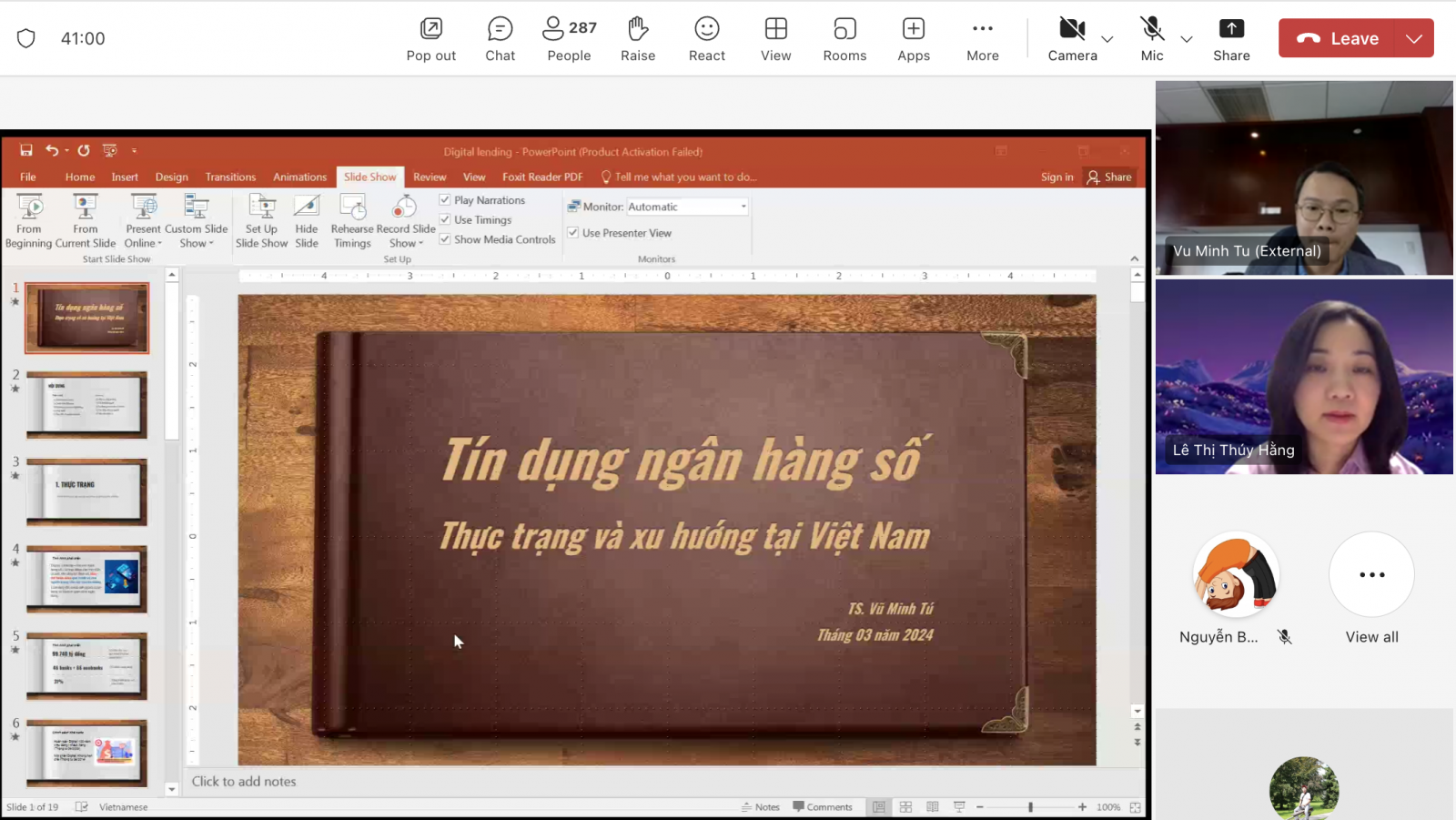This screenshot has height=820, width=1456.
Task: Click the PowerPoint zoom slider
Action: (1030, 807)
